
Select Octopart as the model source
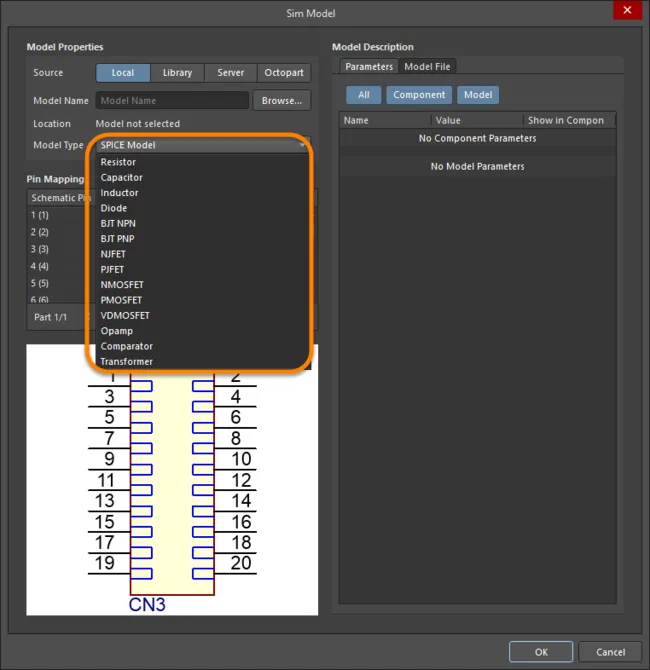tap(284, 73)
